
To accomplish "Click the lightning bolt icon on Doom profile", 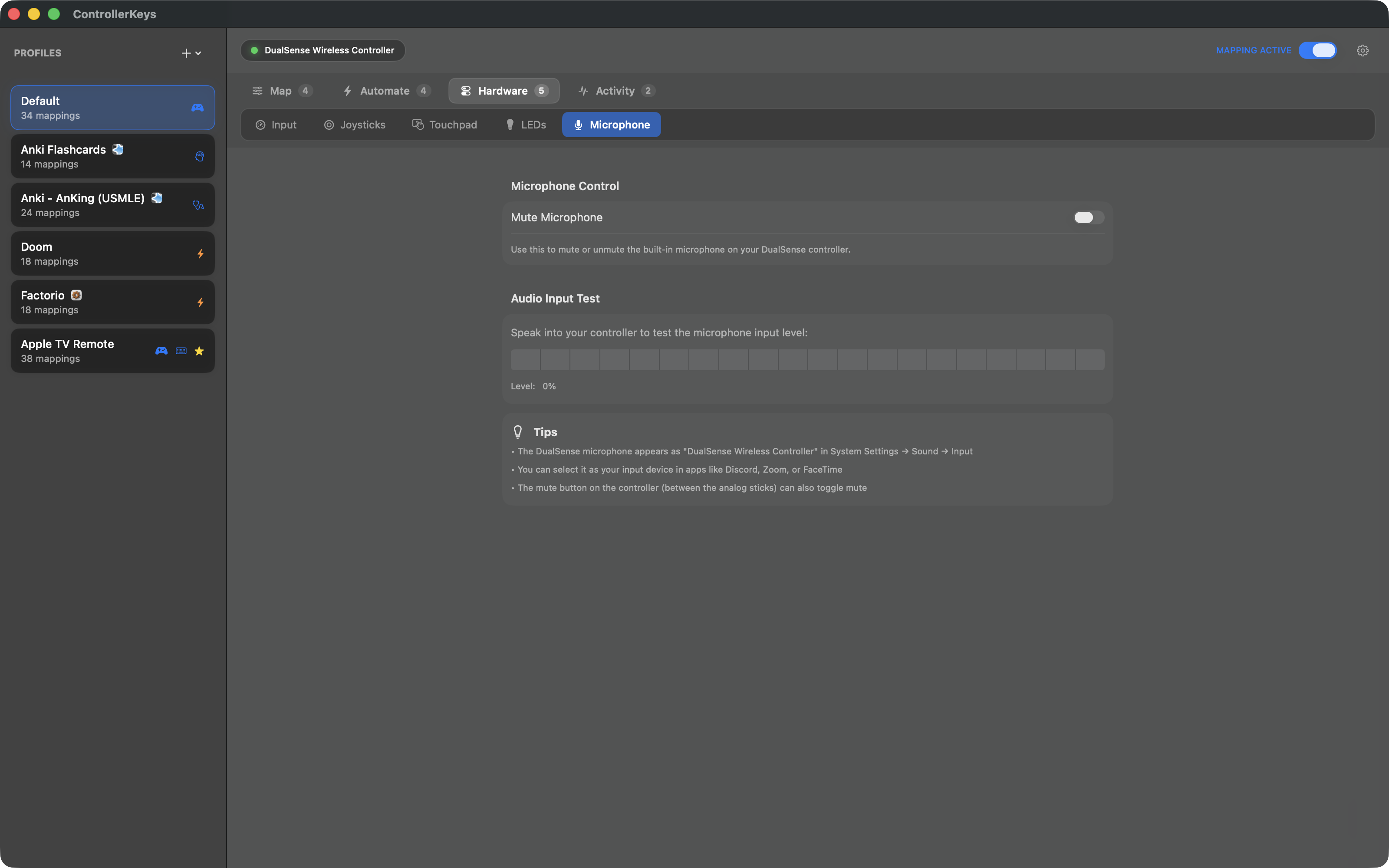I will tap(200, 254).
